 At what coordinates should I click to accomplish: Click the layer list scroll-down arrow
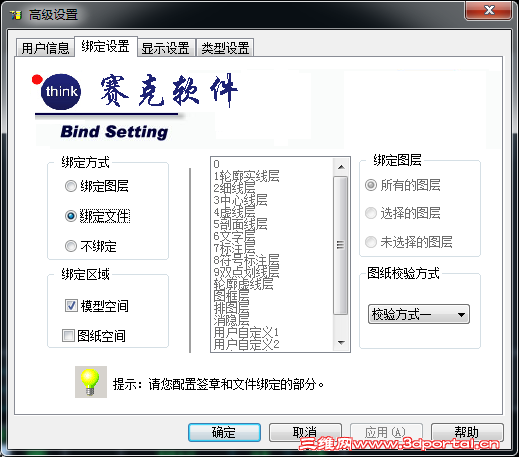point(341,343)
